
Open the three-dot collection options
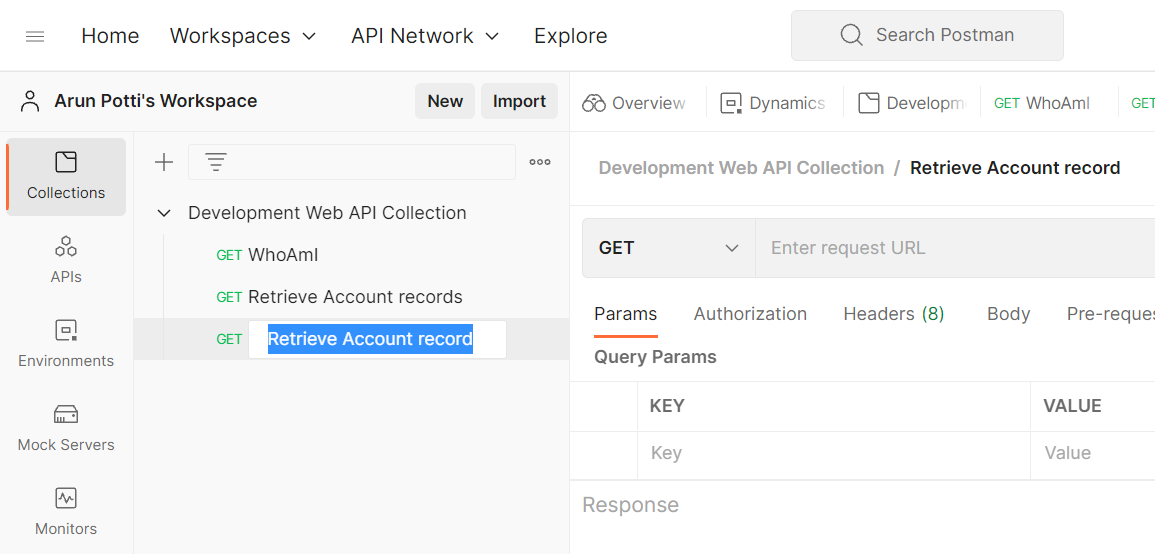point(540,162)
